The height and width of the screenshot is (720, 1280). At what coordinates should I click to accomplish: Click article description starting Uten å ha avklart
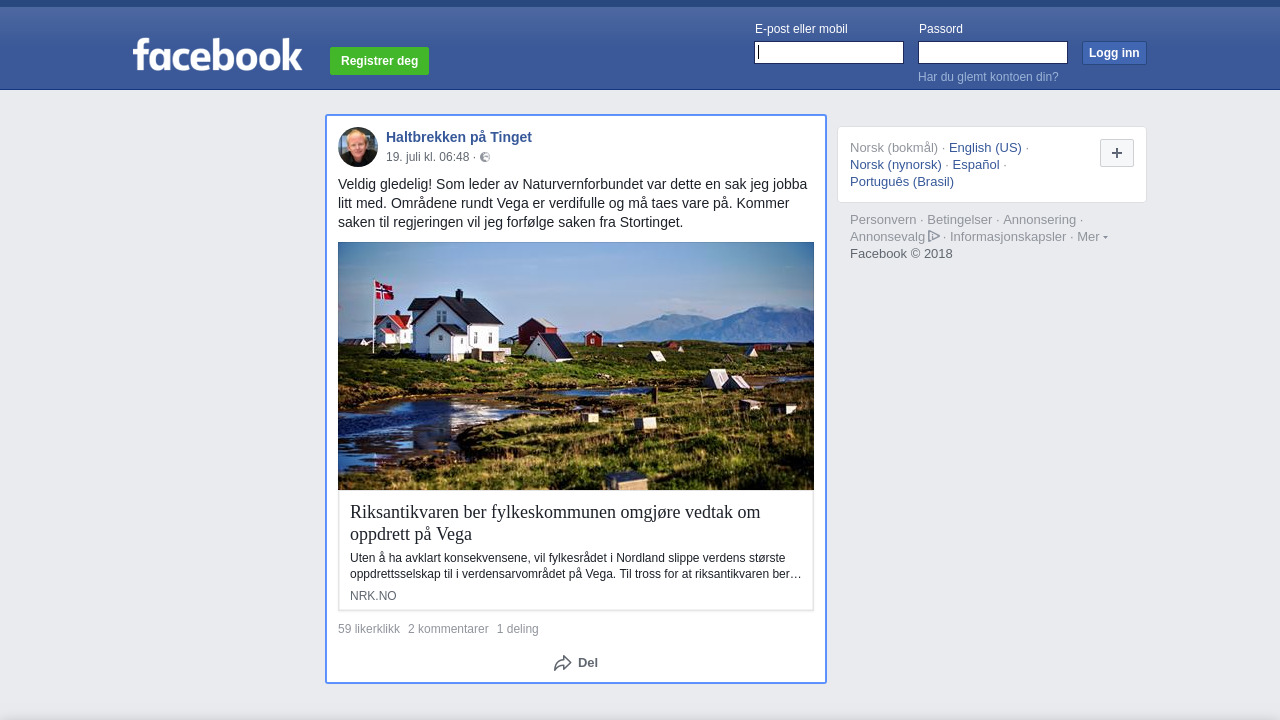(576, 566)
